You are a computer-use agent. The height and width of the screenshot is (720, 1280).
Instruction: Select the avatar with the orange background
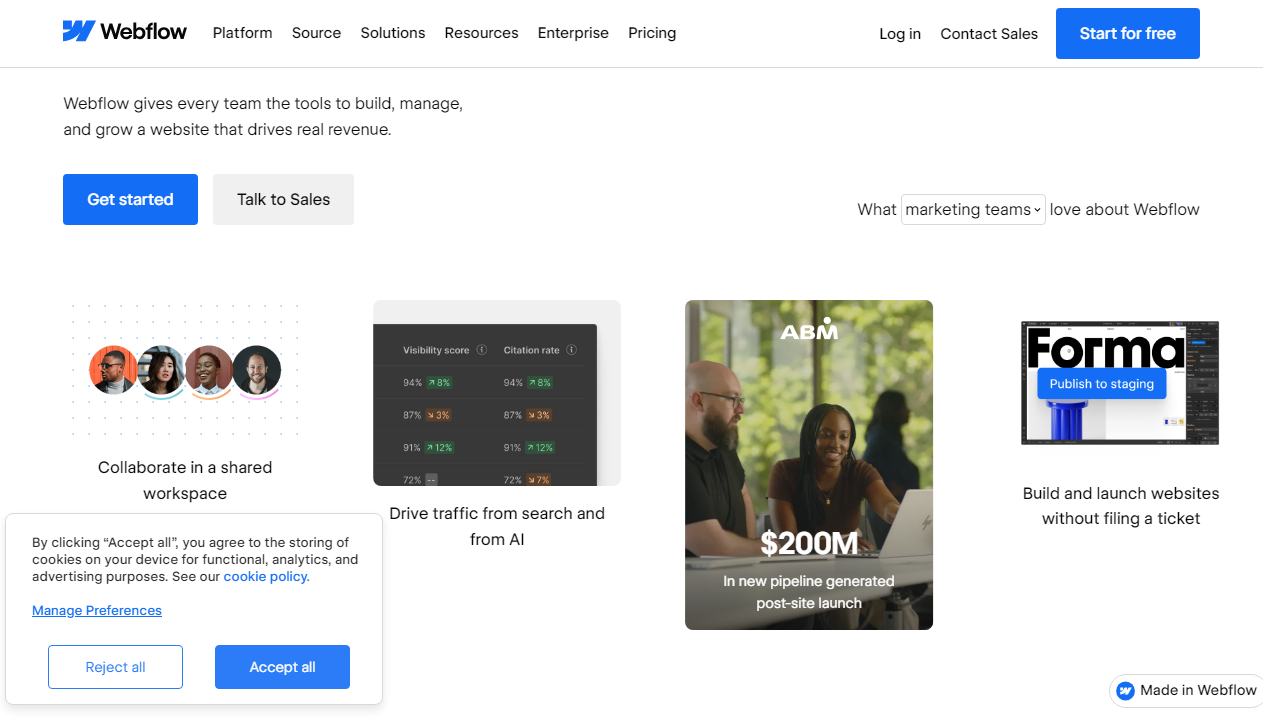[113, 370]
